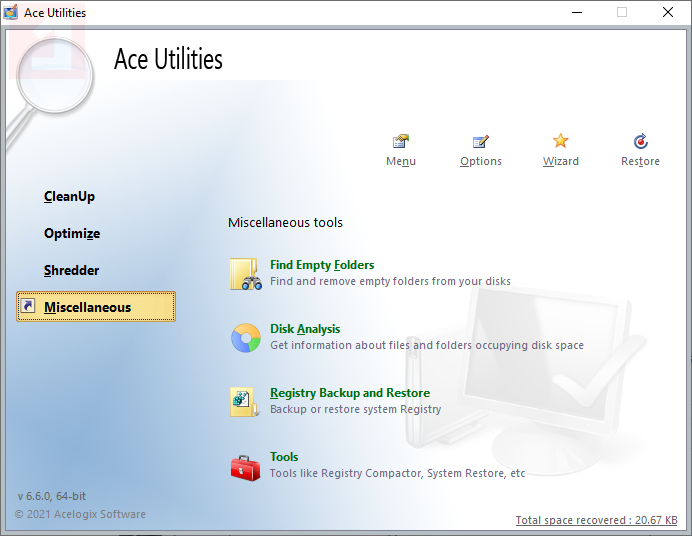Click 'Tools like Registry Compactor' description
The width and height of the screenshot is (692, 536).
[397, 473]
